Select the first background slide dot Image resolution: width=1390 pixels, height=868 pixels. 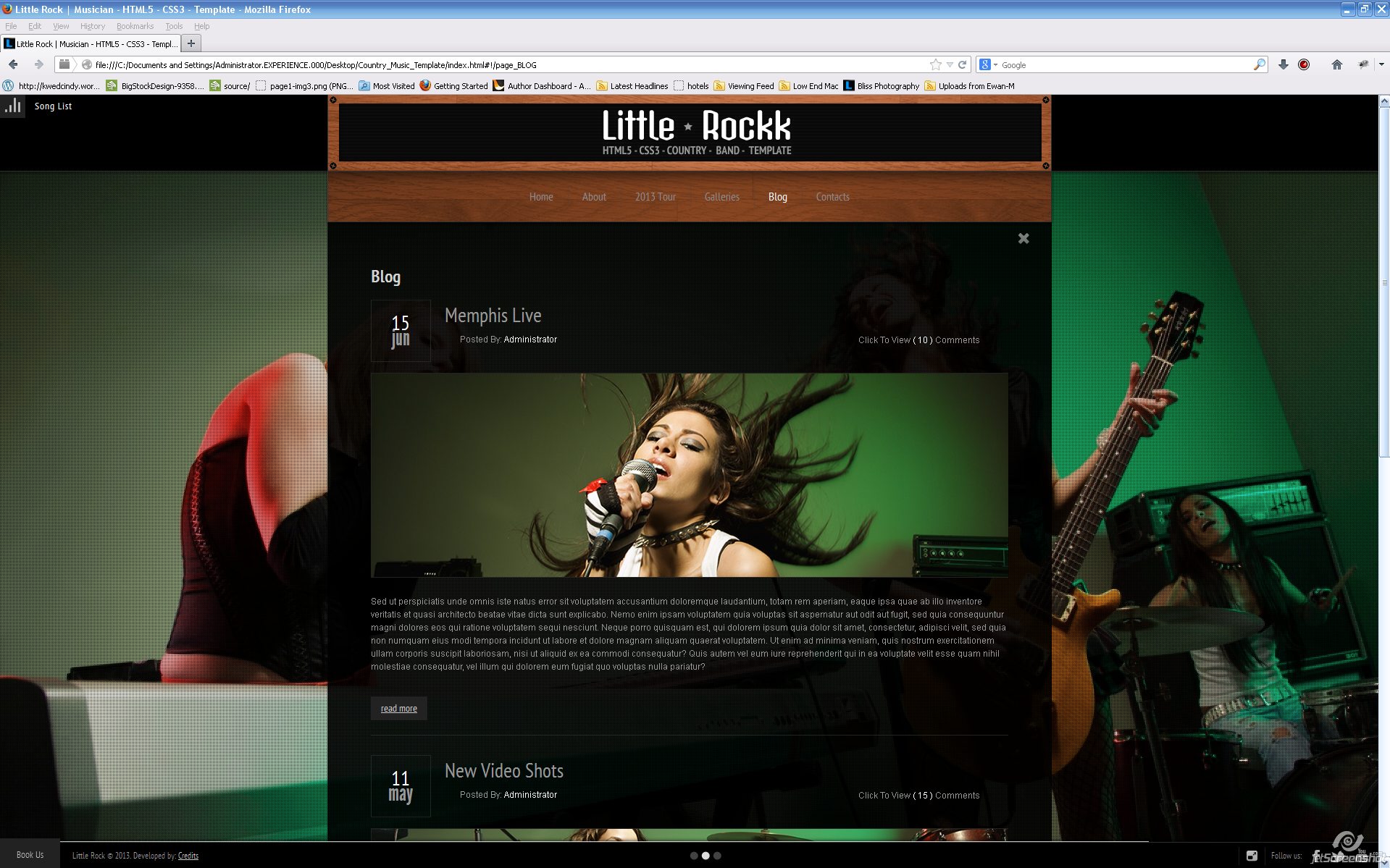pos(694,856)
